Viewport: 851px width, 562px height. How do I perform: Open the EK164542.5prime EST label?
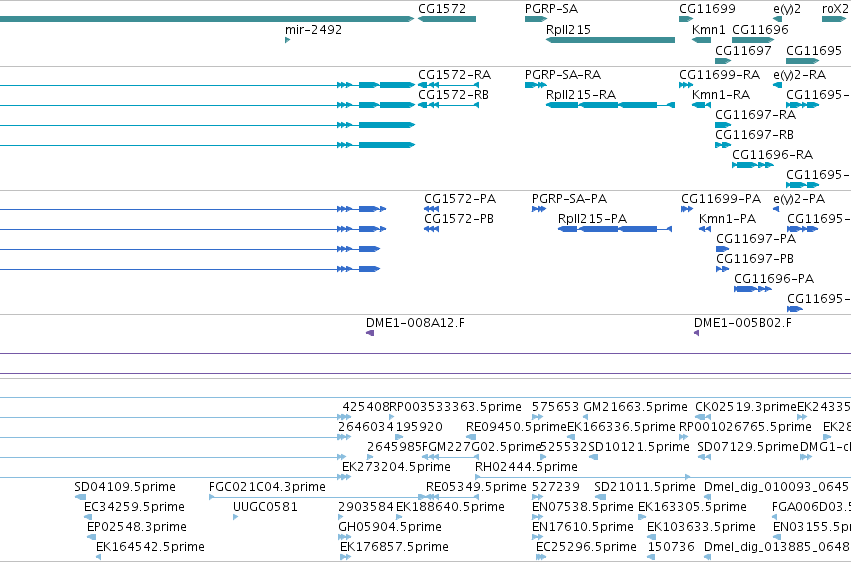pos(150,547)
